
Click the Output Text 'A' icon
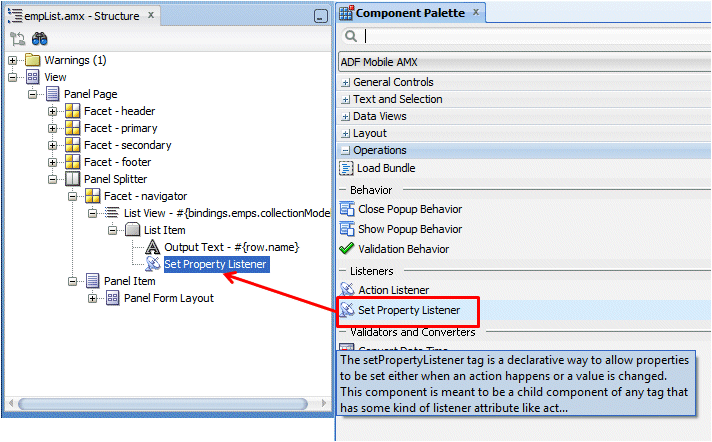pos(153,247)
